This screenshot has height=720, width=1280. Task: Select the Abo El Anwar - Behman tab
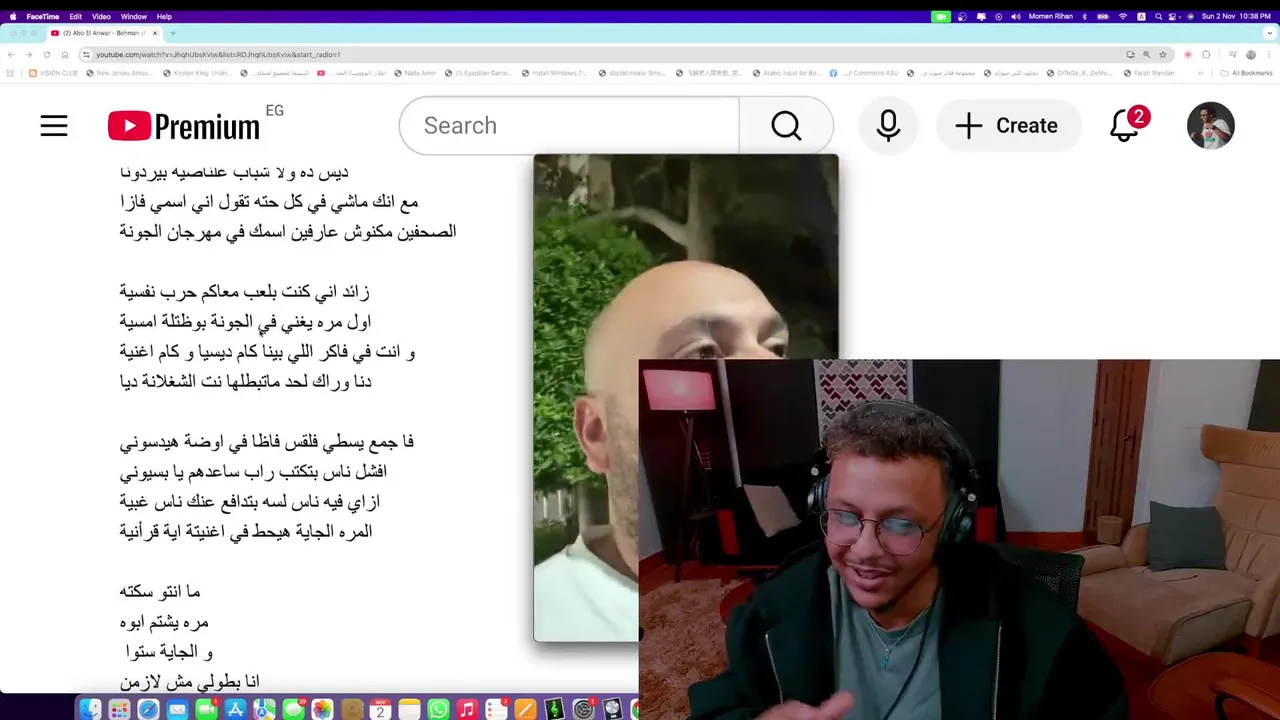(104, 33)
